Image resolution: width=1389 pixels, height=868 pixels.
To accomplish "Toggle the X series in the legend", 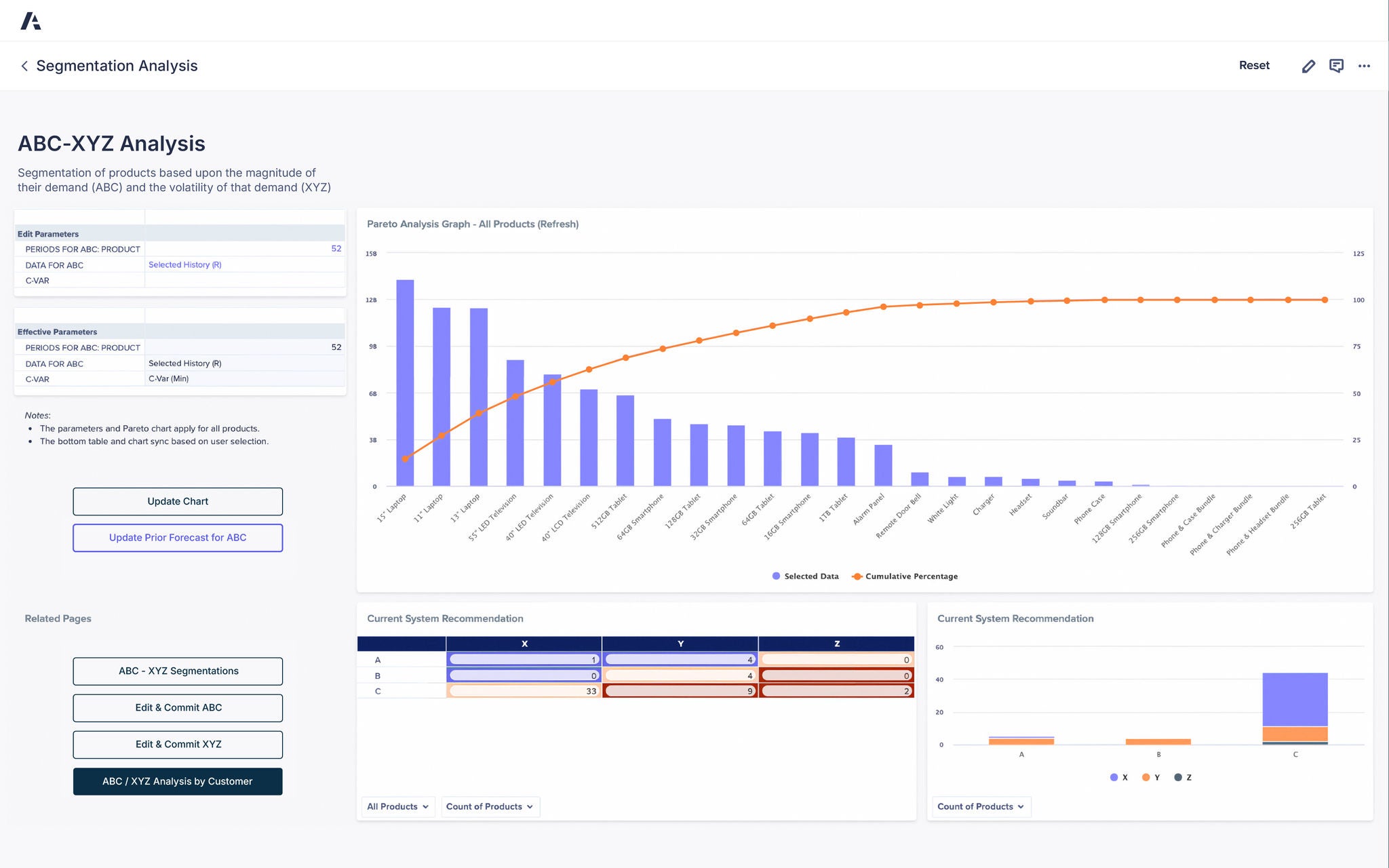I will pyautogui.click(x=1113, y=777).
